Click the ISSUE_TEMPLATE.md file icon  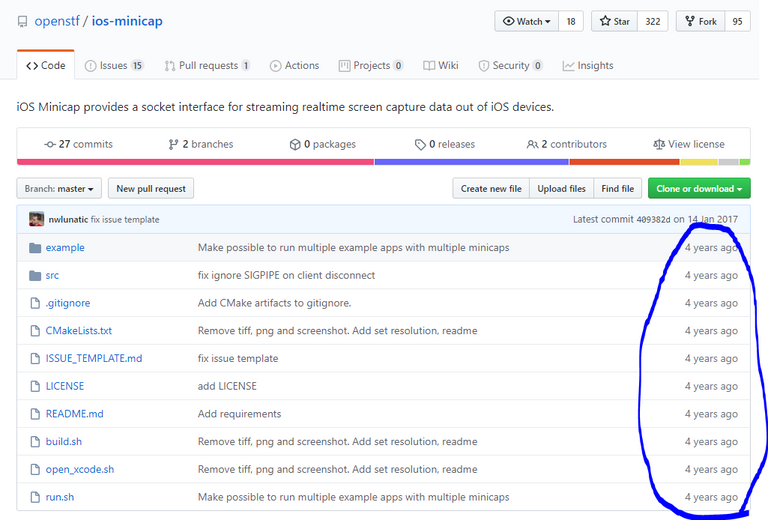(x=35, y=358)
